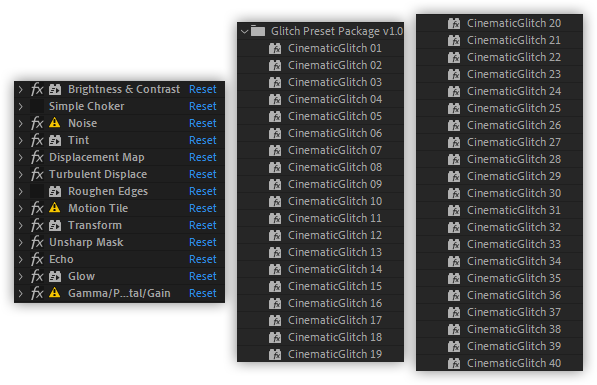This screenshot has width=597, height=385.
Task: Select the CinematicGlitch 32 preset name
Action: pos(514,227)
